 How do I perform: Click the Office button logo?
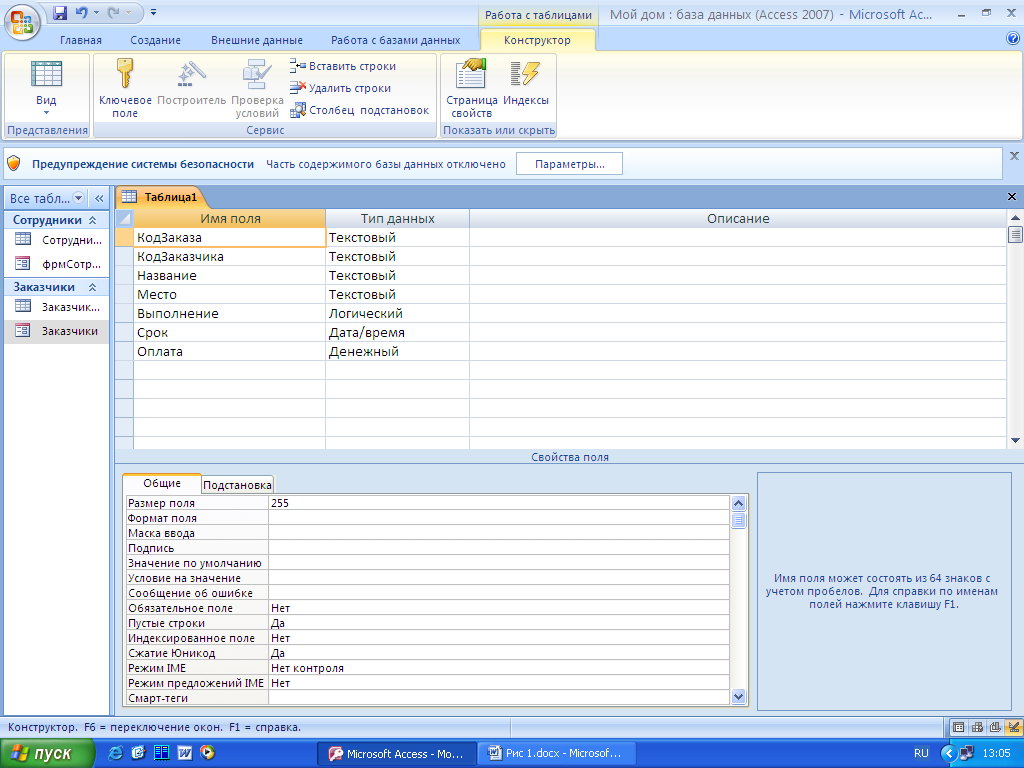(22, 22)
